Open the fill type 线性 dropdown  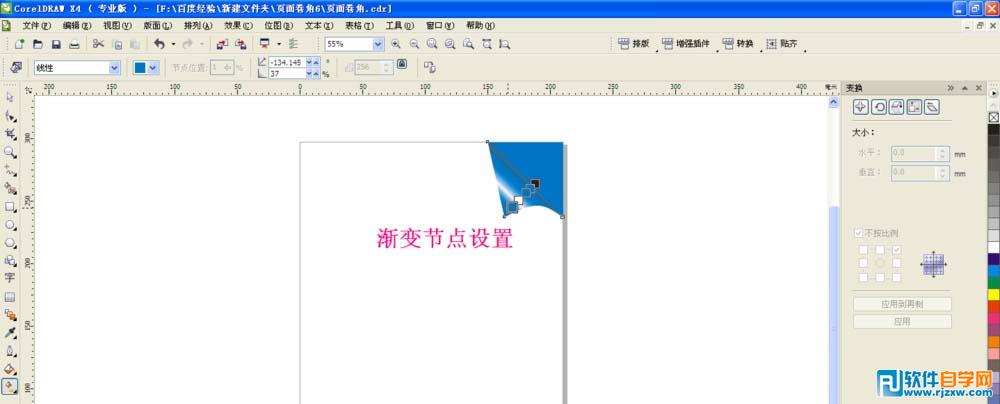coord(114,68)
